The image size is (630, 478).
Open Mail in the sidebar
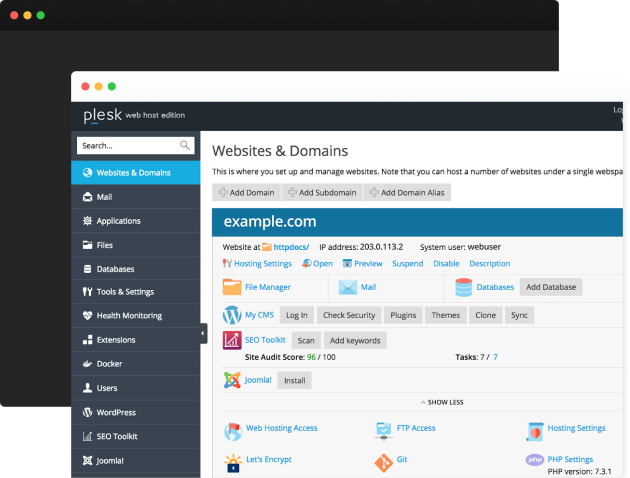[135, 197]
